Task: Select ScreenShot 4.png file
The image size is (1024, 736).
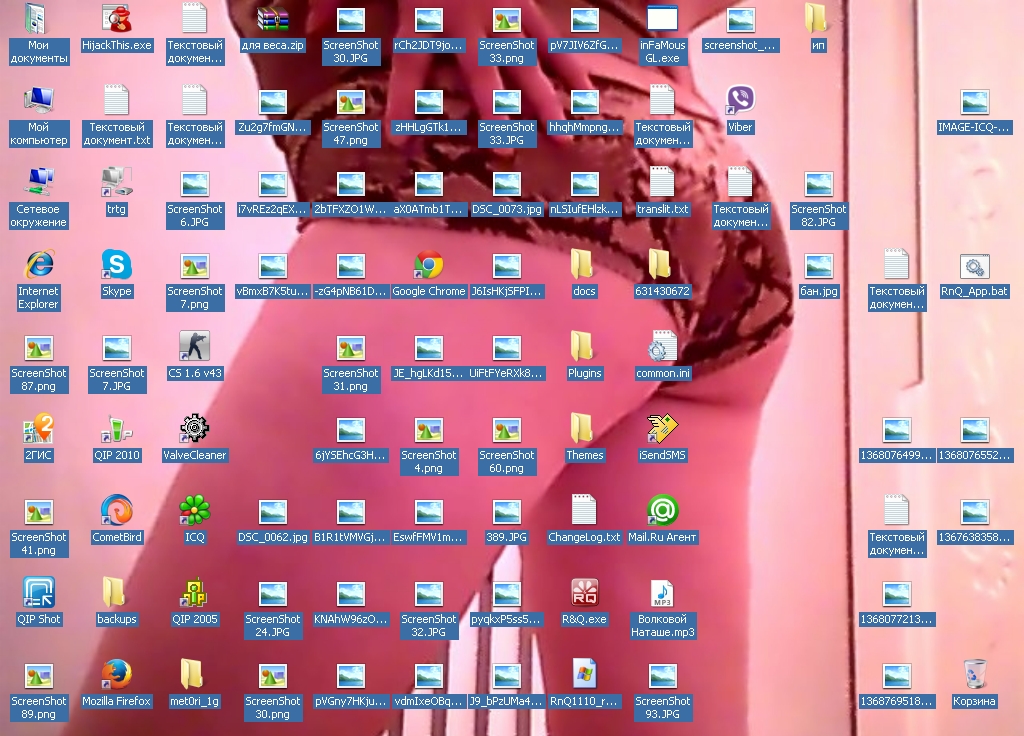Action: (428, 429)
